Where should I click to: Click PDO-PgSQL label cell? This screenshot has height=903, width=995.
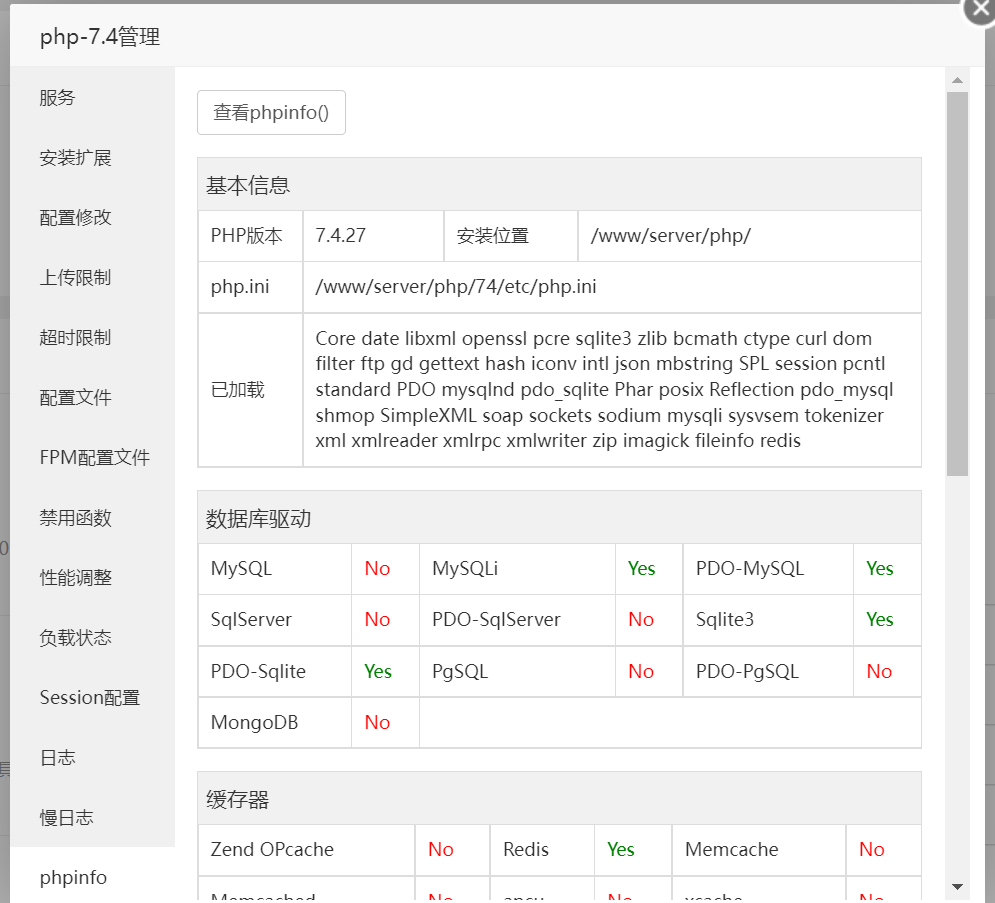click(x=768, y=671)
